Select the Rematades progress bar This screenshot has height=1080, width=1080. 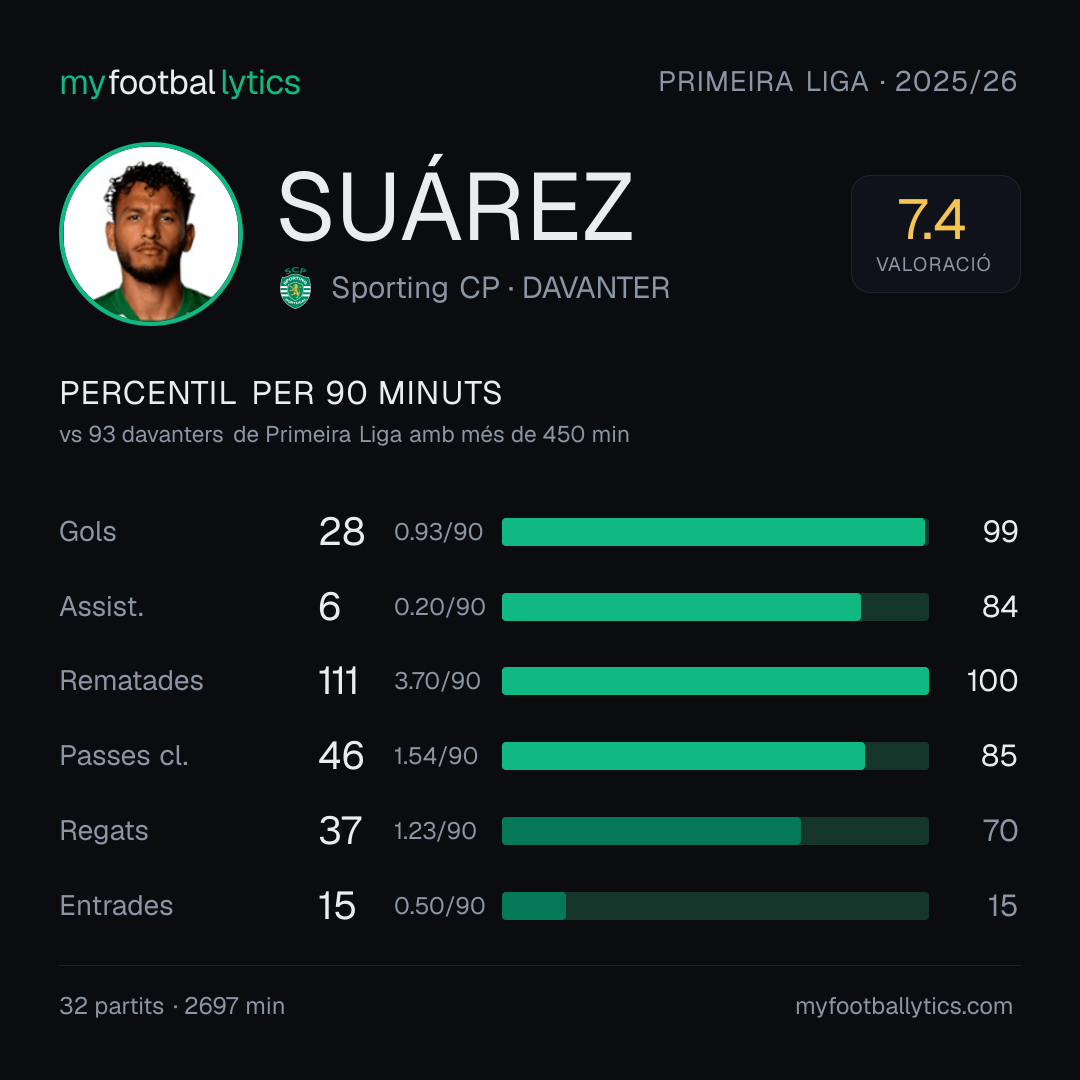(x=715, y=681)
